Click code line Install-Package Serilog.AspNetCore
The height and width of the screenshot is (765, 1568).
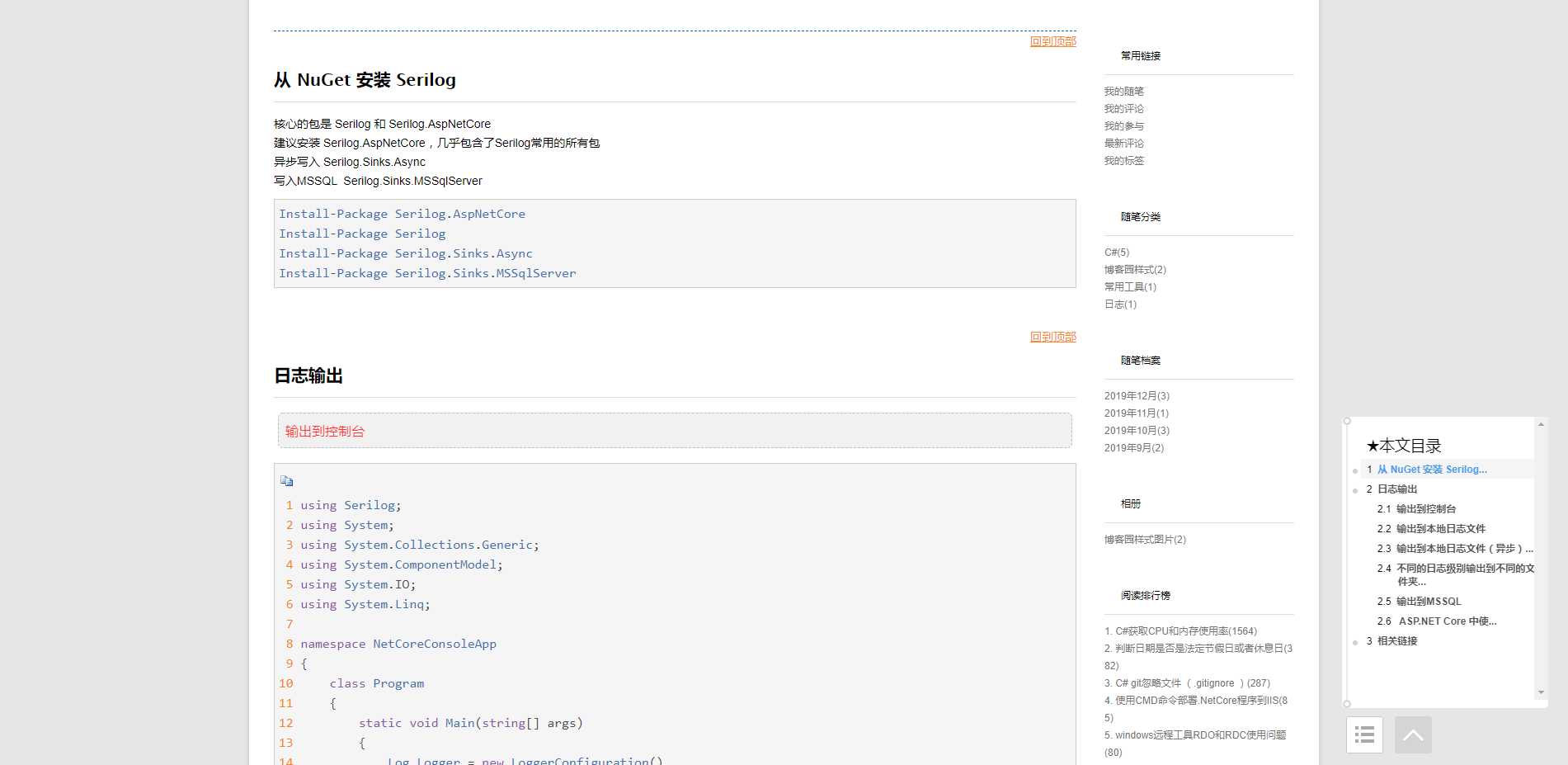402,214
